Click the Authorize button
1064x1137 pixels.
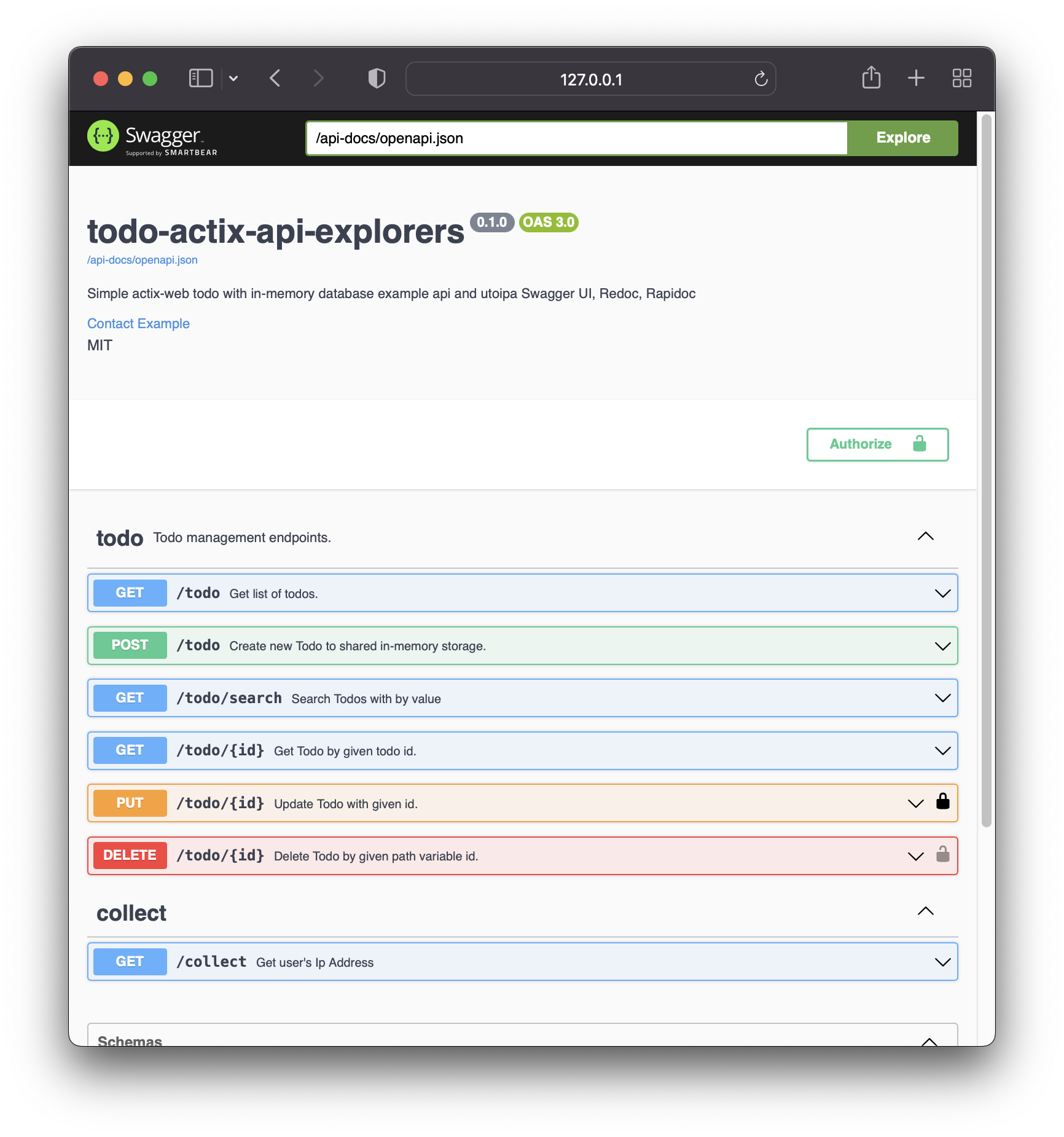tap(877, 444)
